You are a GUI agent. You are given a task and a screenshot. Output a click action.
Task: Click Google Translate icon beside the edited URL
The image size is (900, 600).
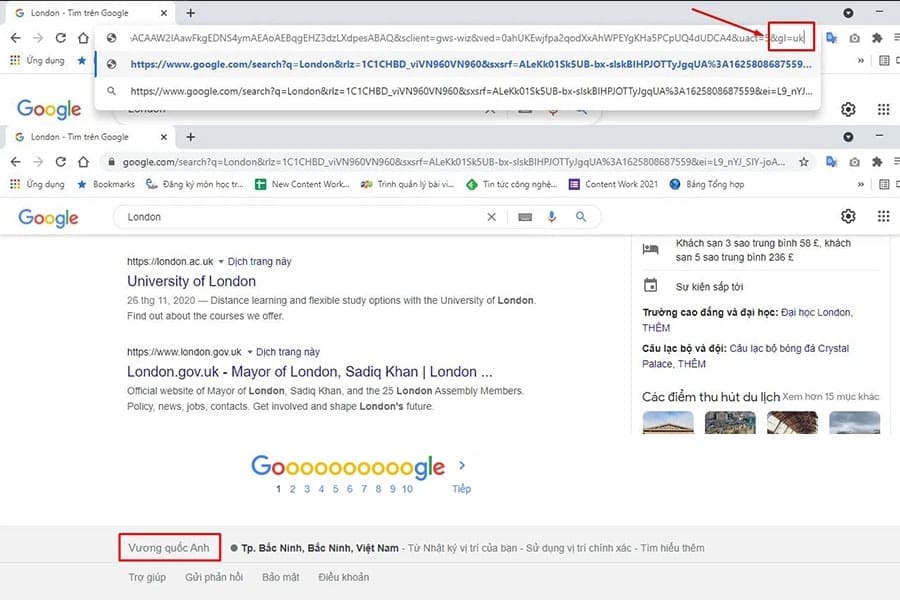click(x=831, y=38)
